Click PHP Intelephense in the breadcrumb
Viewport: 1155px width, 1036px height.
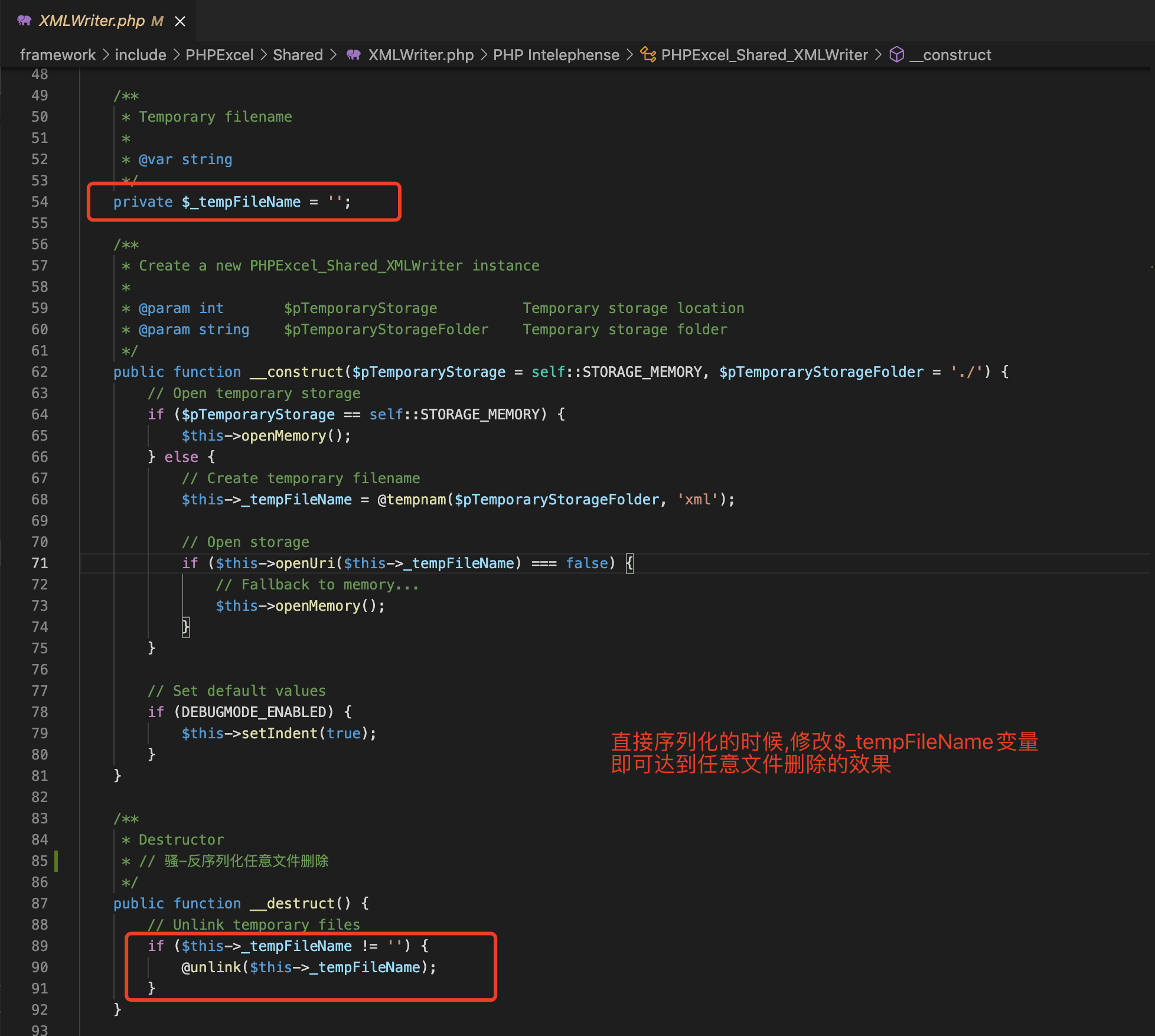click(556, 55)
